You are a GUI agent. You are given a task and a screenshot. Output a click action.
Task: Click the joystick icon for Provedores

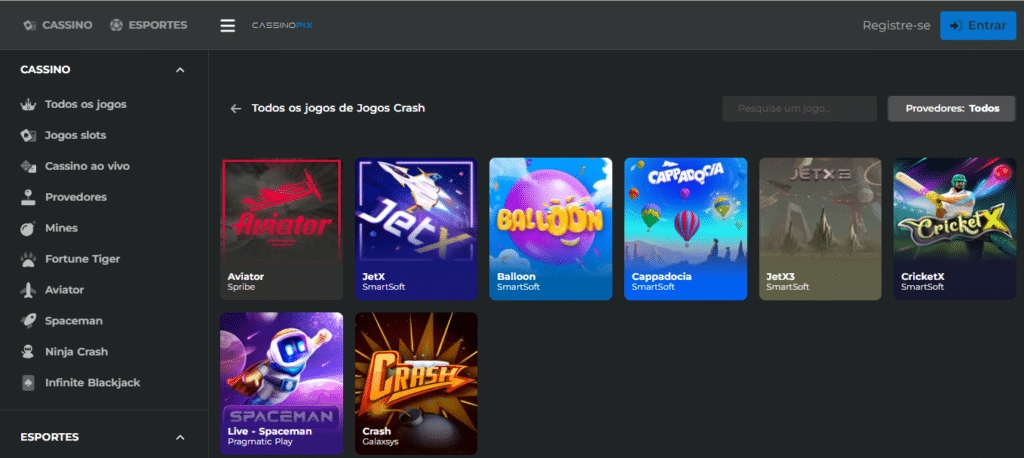pos(28,197)
